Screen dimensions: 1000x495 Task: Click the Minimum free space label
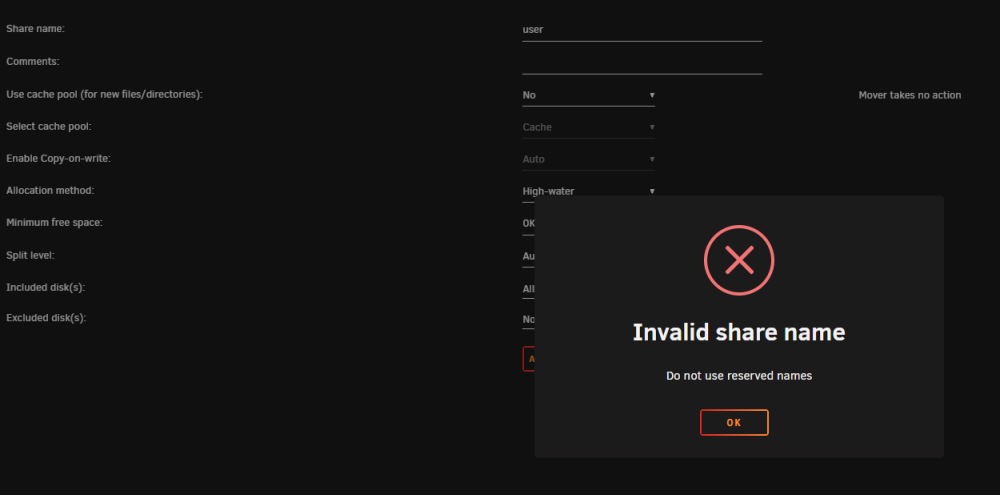pyautogui.click(x=55, y=223)
